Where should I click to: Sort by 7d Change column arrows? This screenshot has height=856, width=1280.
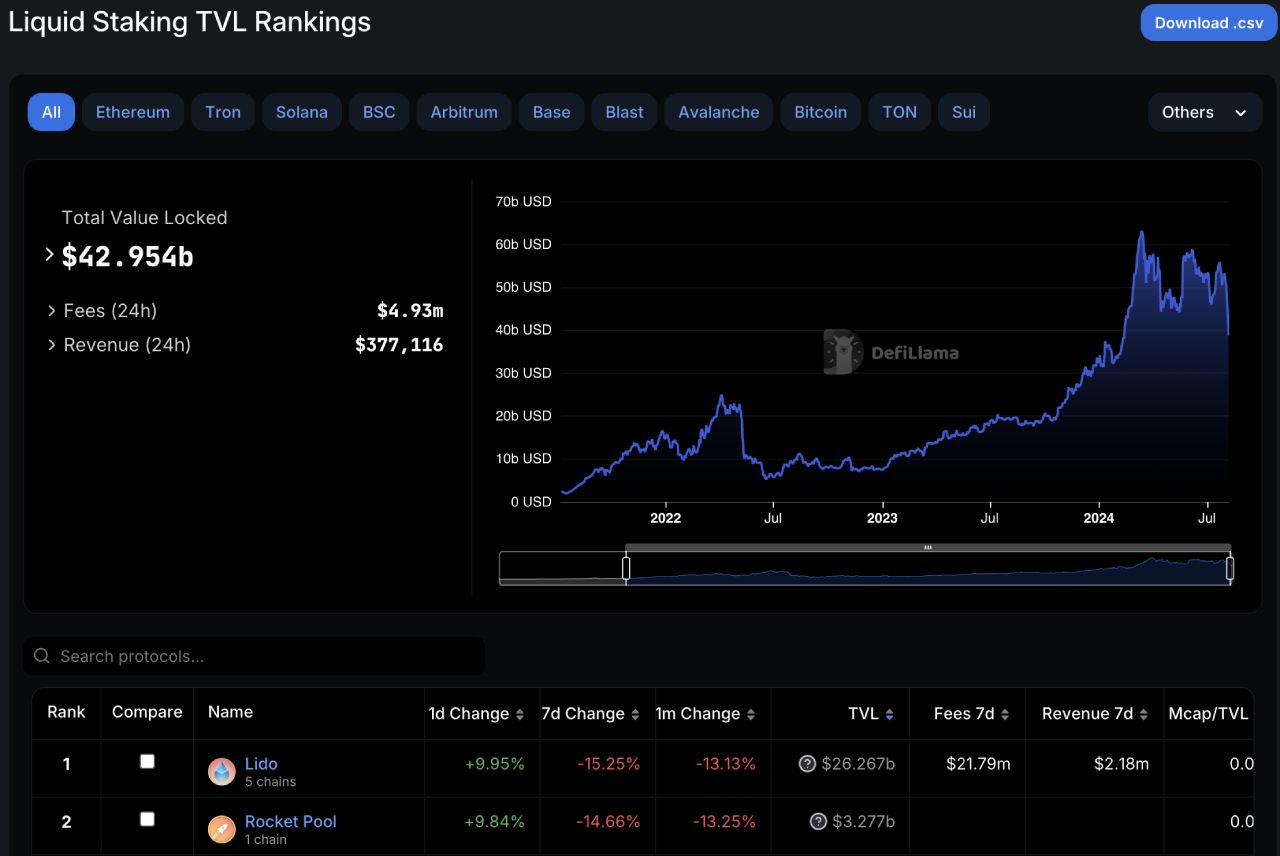point(634,714)
